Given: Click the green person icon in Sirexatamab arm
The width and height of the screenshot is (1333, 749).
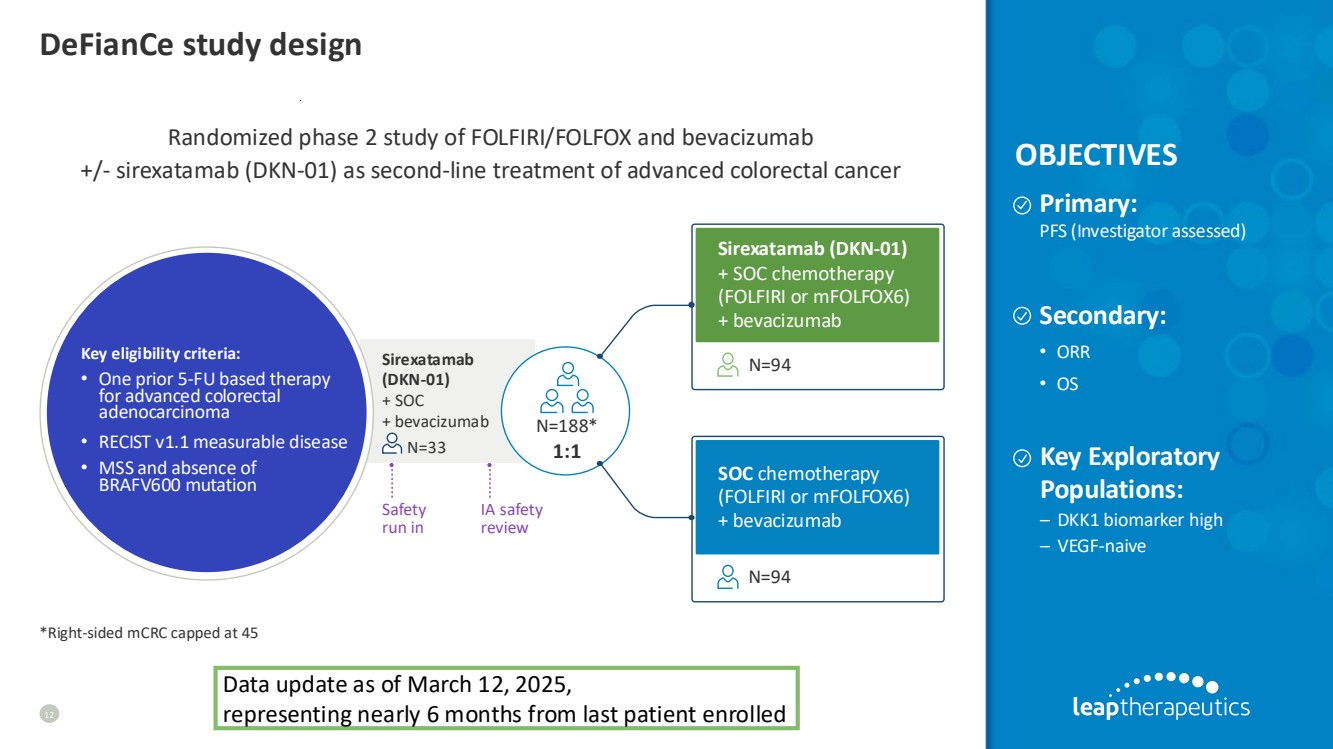Looking at the screenshot, I should (x=728, y=365).
